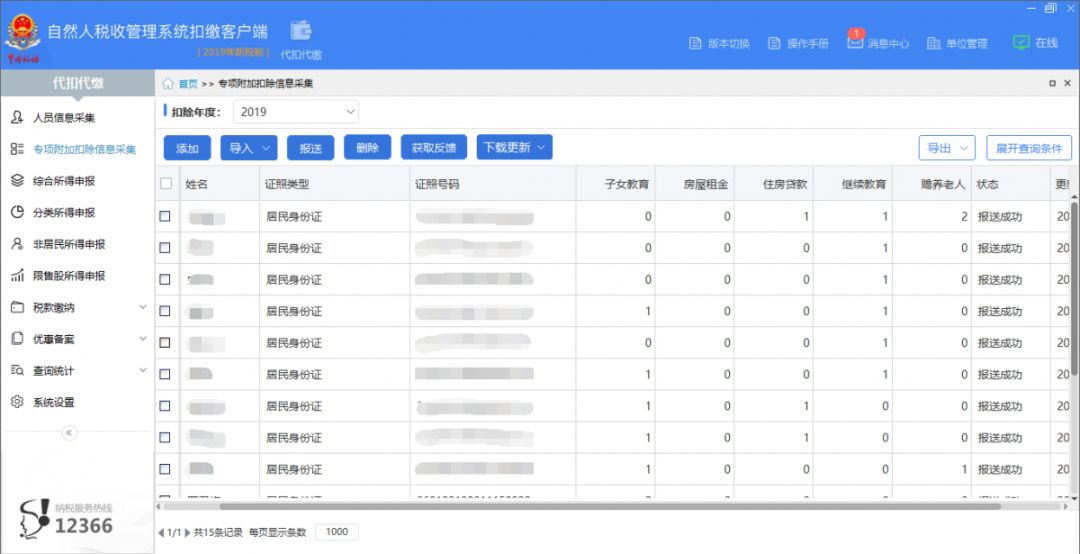The width and height of the screenshot is (1080, 554).
Task: Check the fourth table row checkbox
Action: coord(165,311)
